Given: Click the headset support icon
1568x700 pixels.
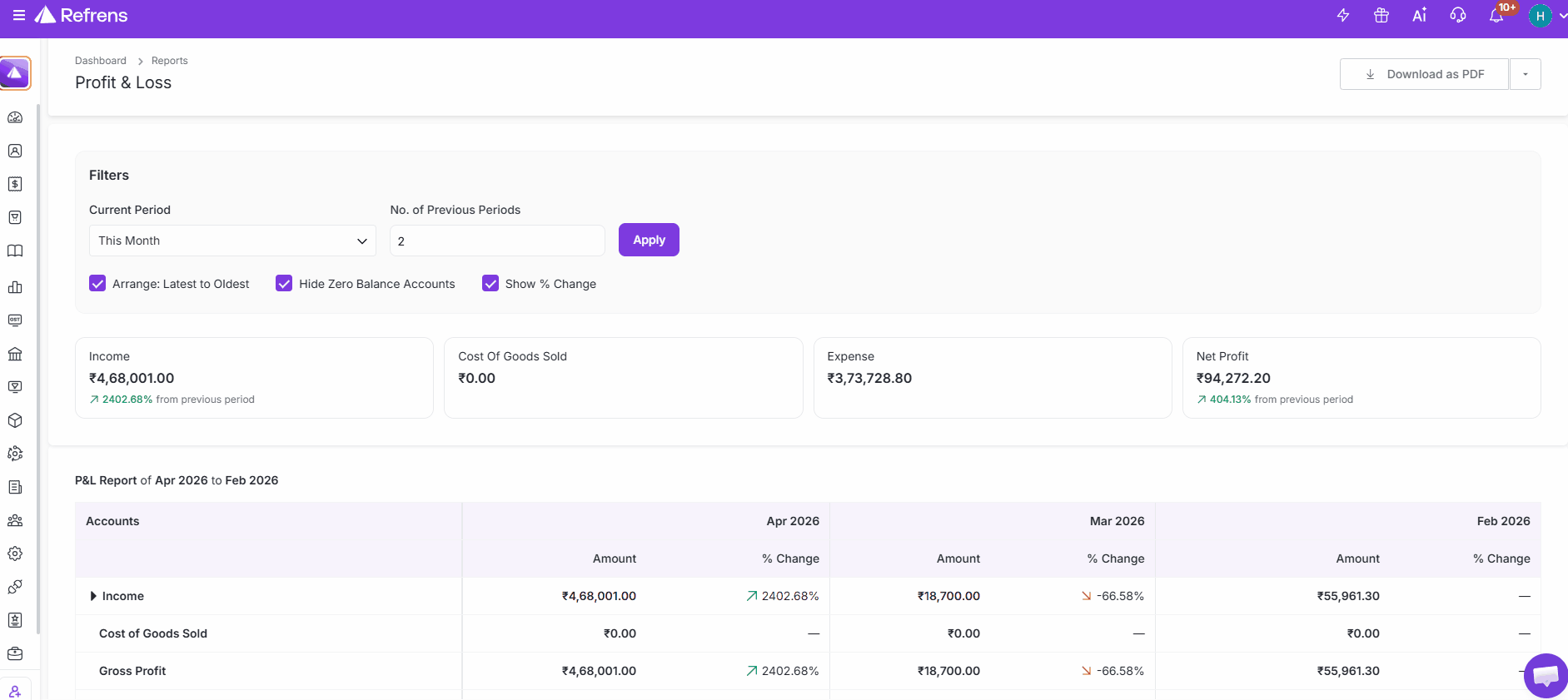Looking at the screenshot, I should pyautogui.click(x=1458, y=16).
